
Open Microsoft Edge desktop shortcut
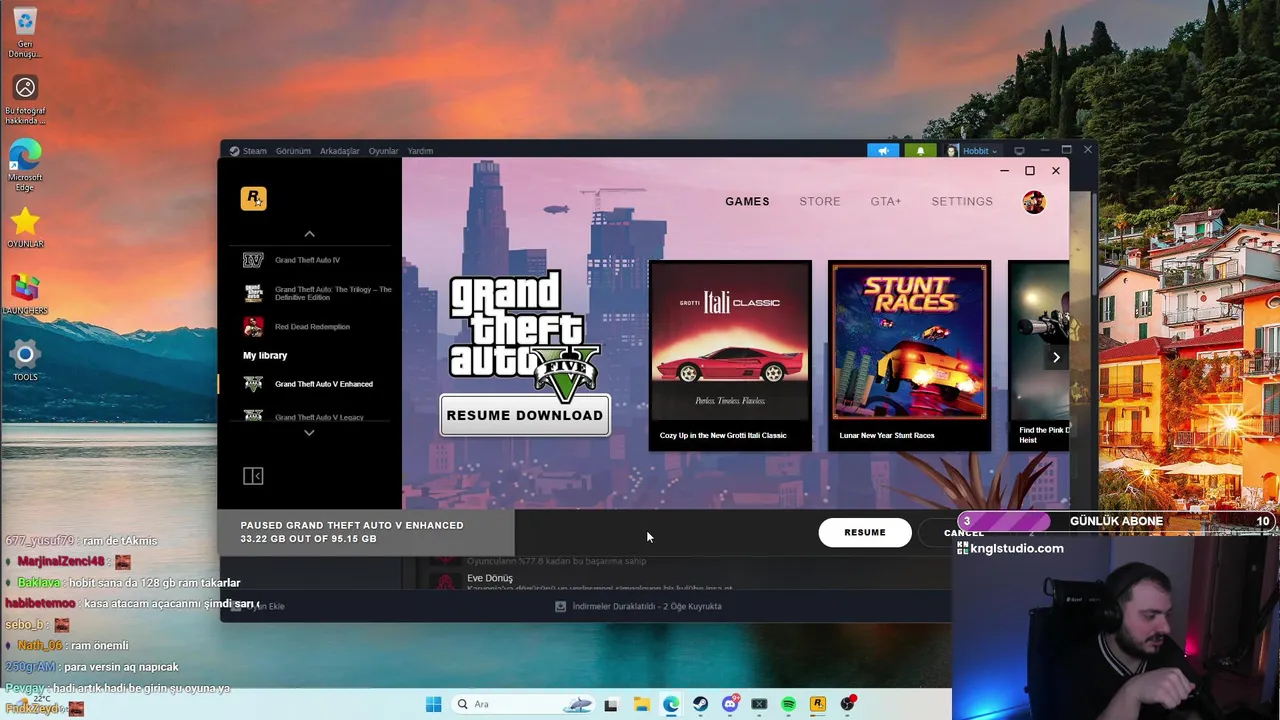coord(25,165)
